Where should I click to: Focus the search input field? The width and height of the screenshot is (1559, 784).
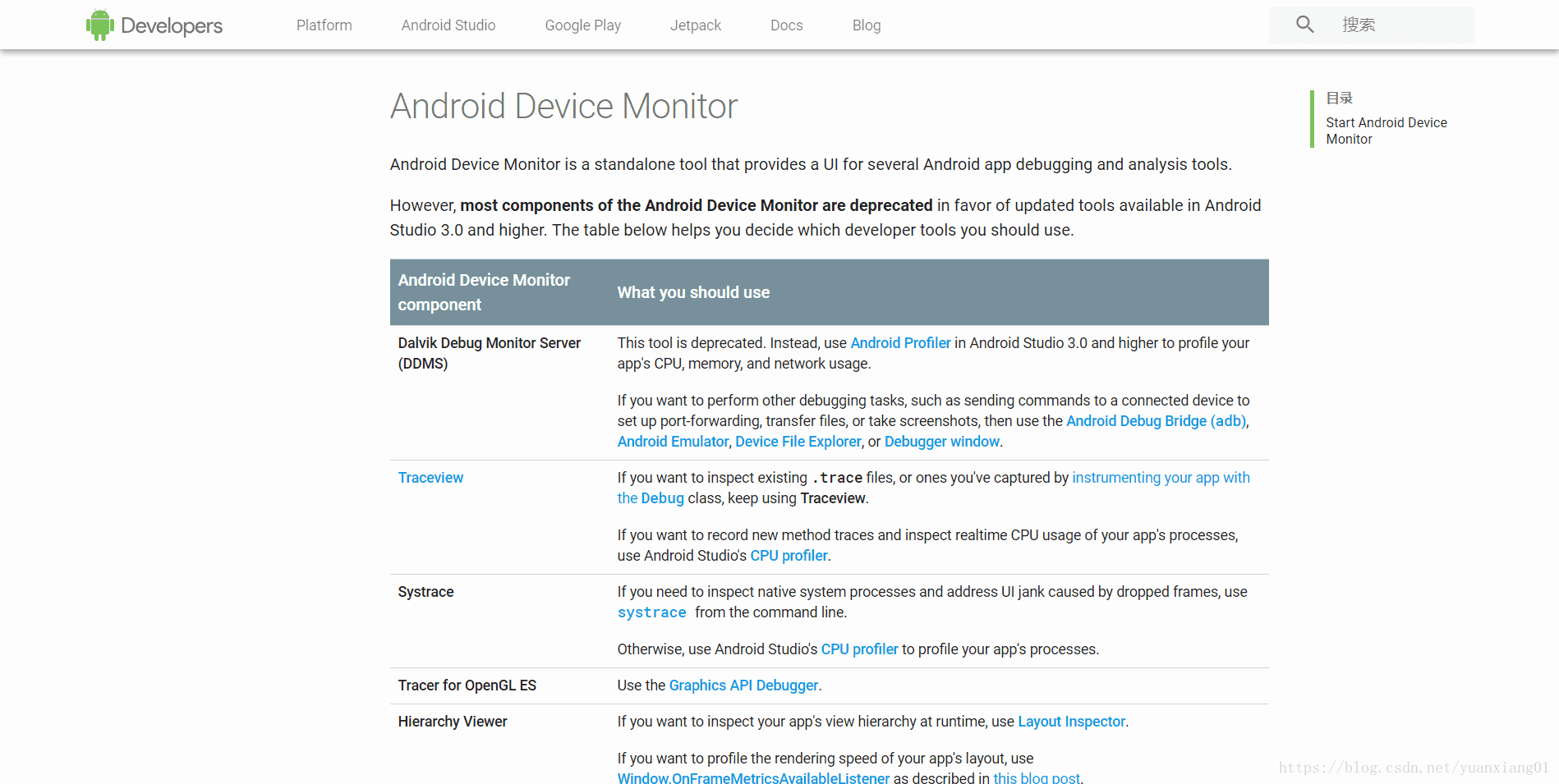(x=1400, y=25)
